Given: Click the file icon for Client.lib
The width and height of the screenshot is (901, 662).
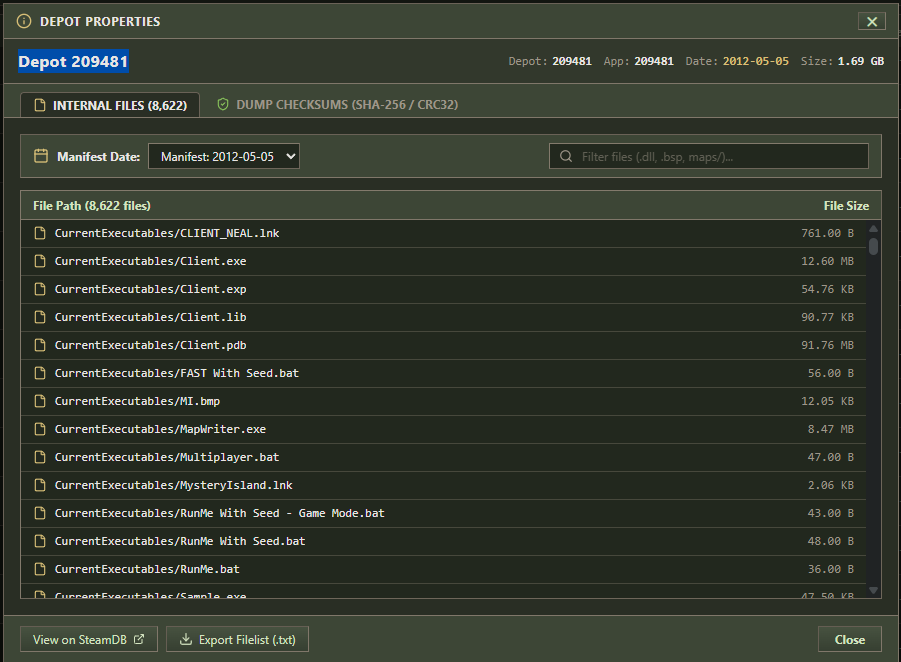Looking at the screenshot, I should pyautogui.click(x=40, y=317).
